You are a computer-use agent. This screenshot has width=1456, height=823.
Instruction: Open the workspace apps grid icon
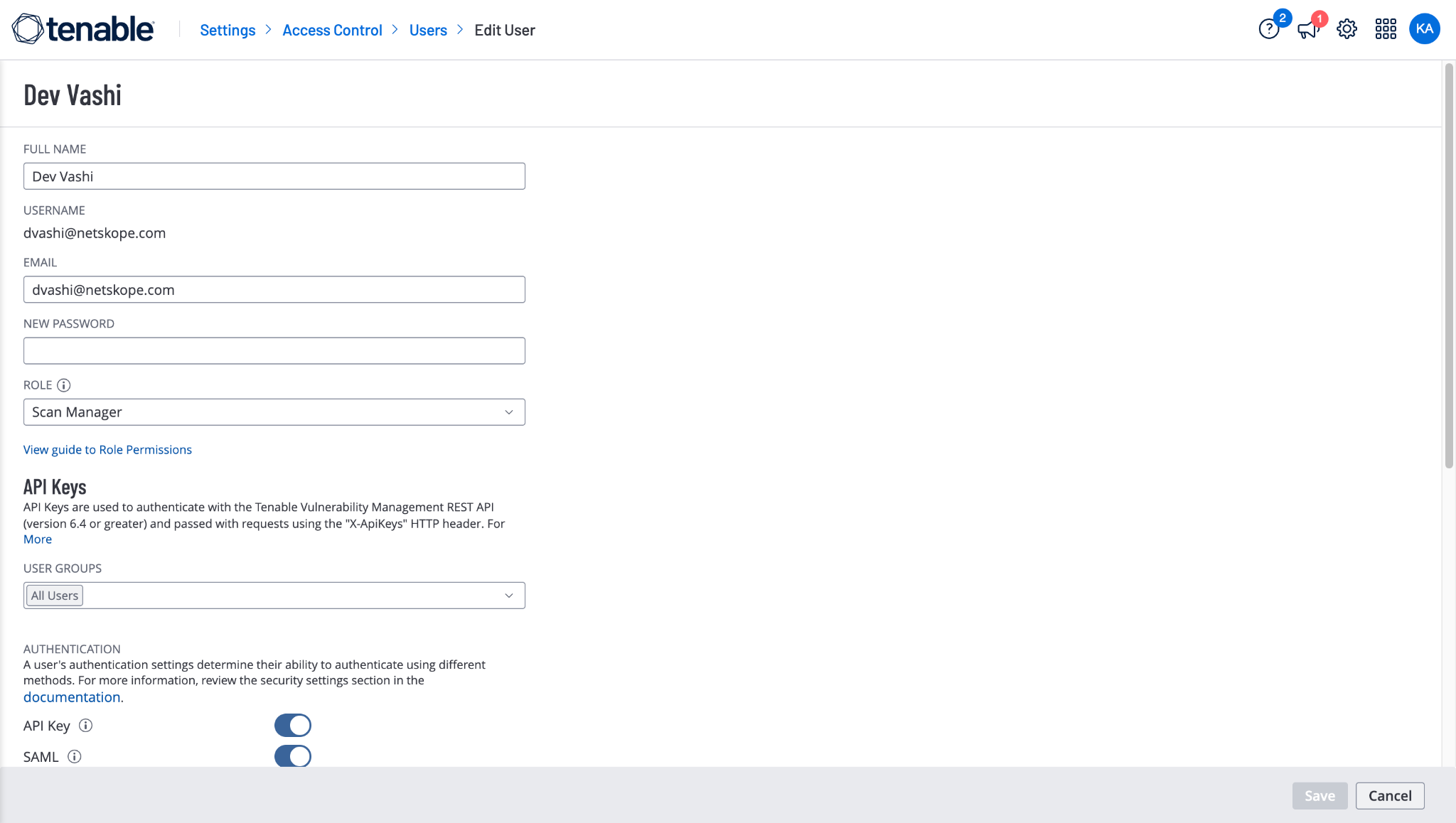[x=1386, y=29]
